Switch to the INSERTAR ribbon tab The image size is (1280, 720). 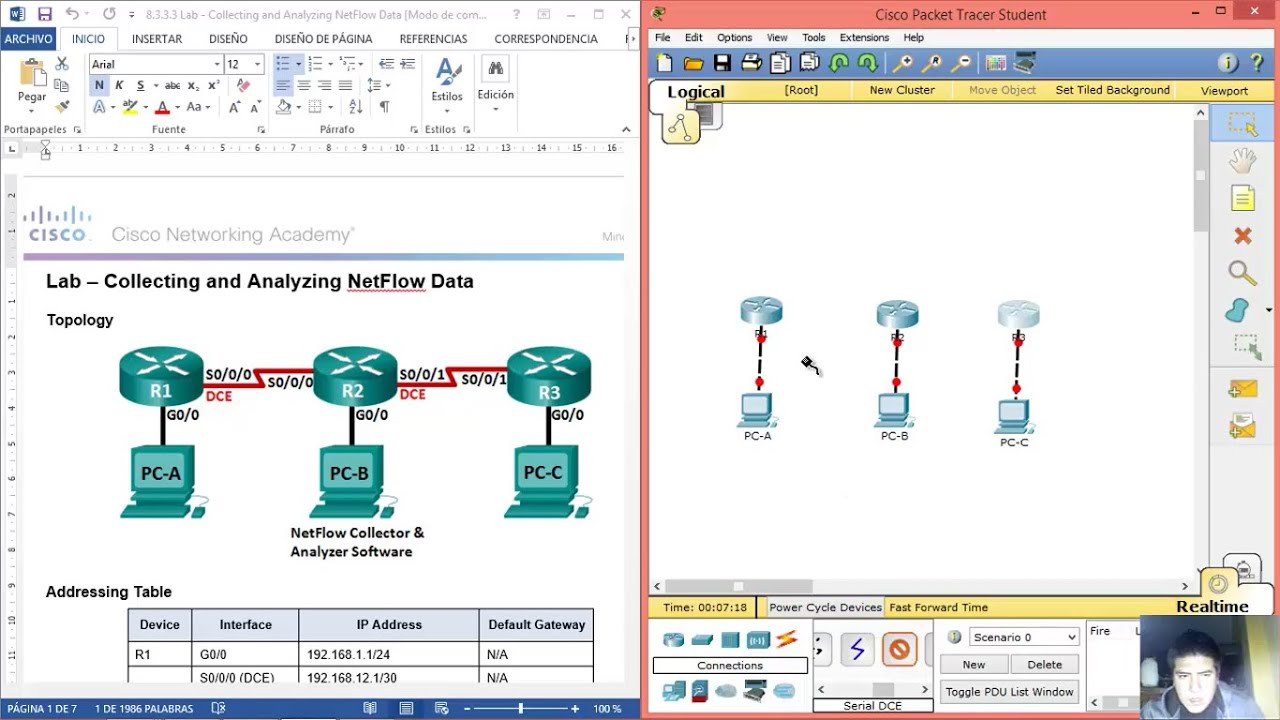(x=157, y=39)
